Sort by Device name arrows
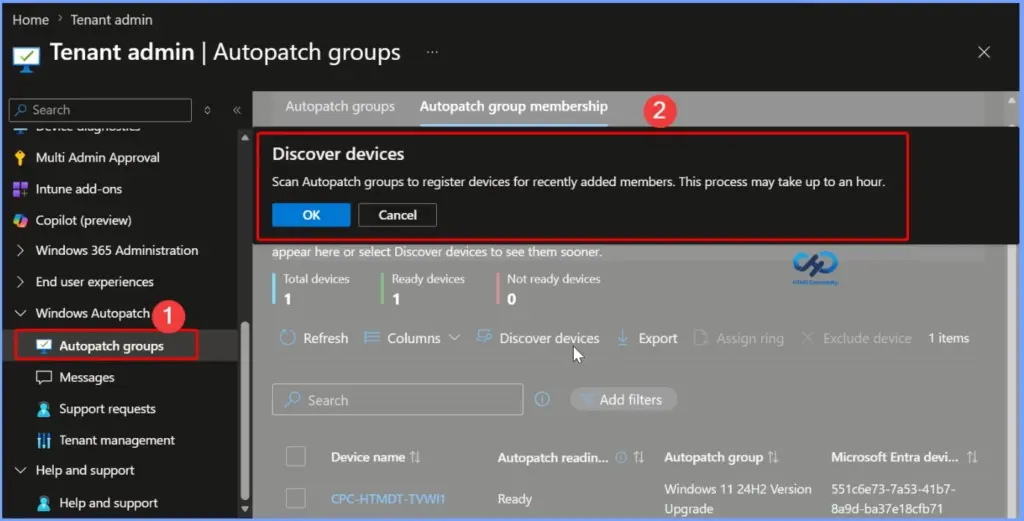 tap(415, 457)
